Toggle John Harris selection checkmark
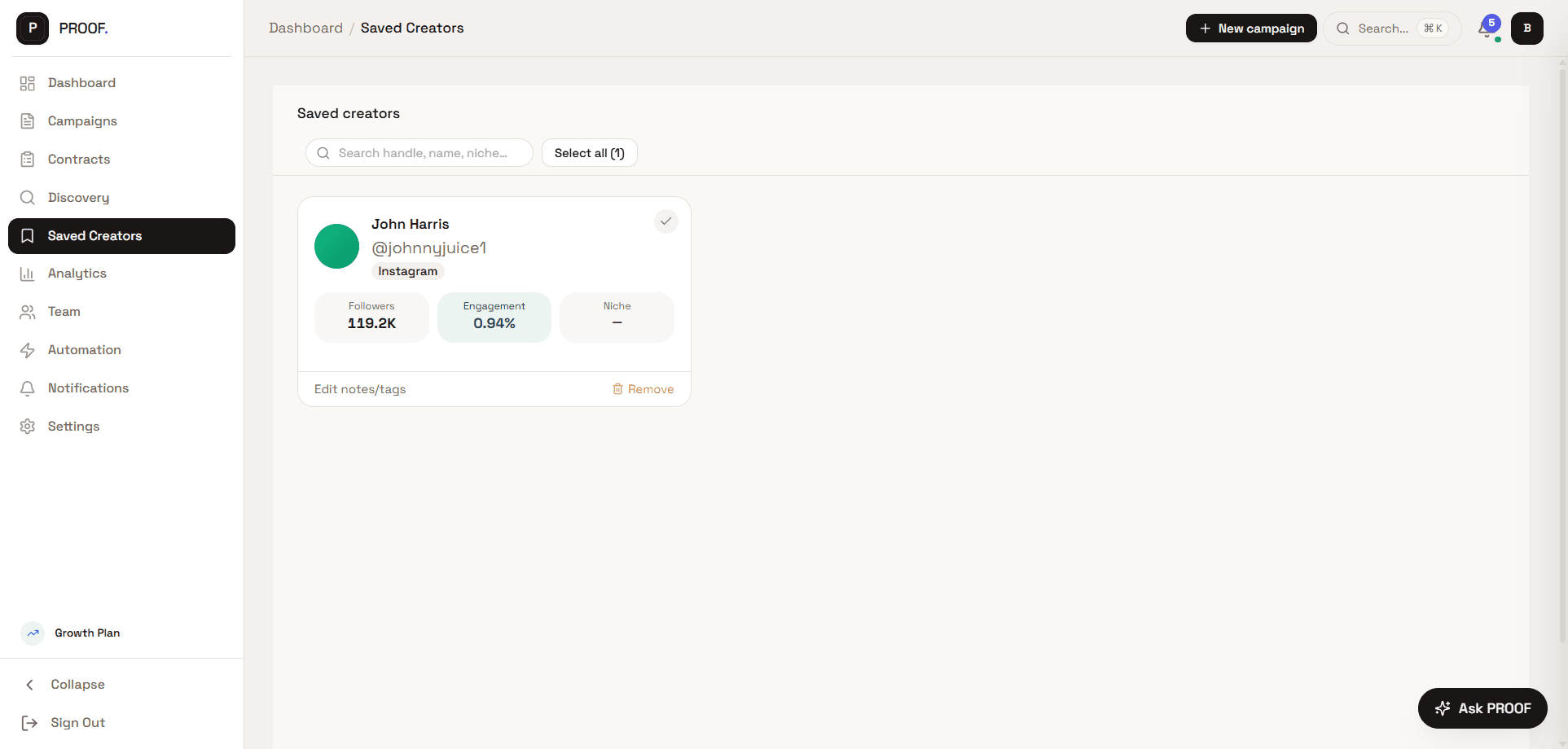1568x749 pixels. tap(666, 221)
